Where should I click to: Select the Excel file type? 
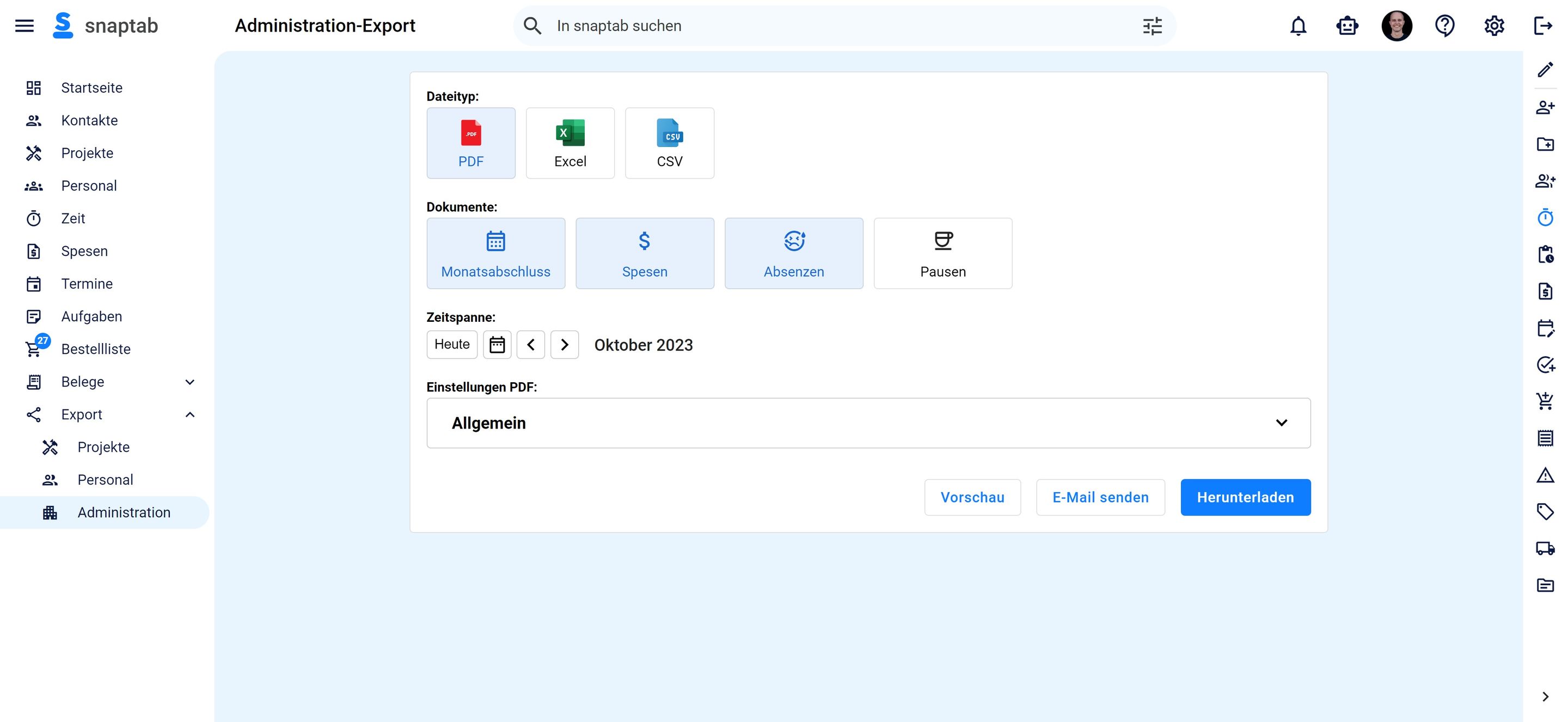tap(569, 143)
